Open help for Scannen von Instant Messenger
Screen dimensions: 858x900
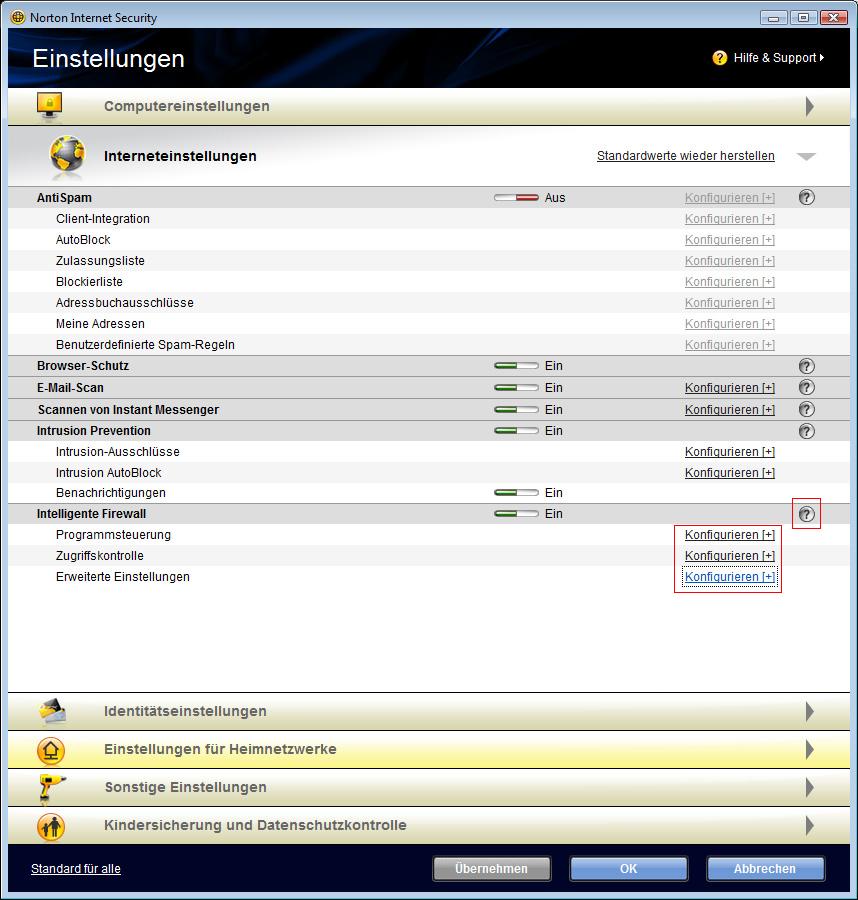point(806,409)
